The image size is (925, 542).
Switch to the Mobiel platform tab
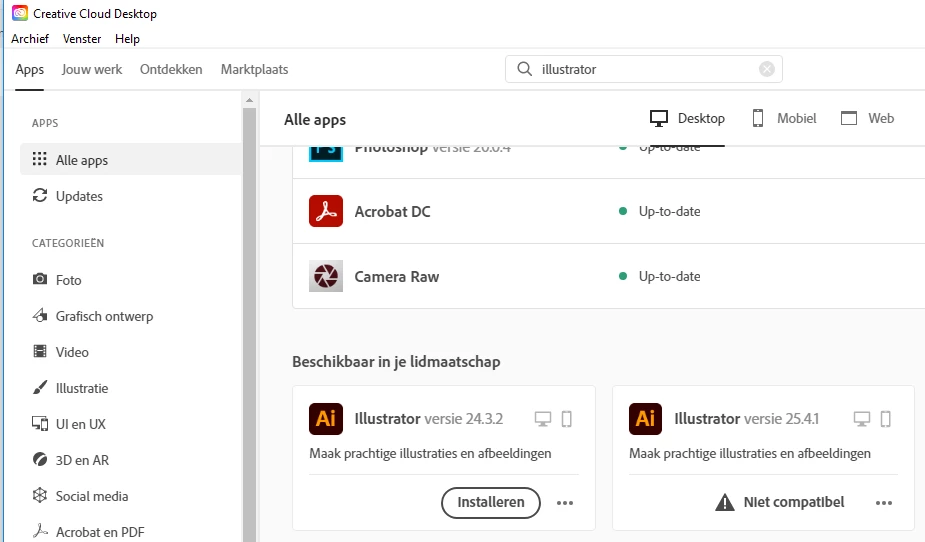coord(784,119)
